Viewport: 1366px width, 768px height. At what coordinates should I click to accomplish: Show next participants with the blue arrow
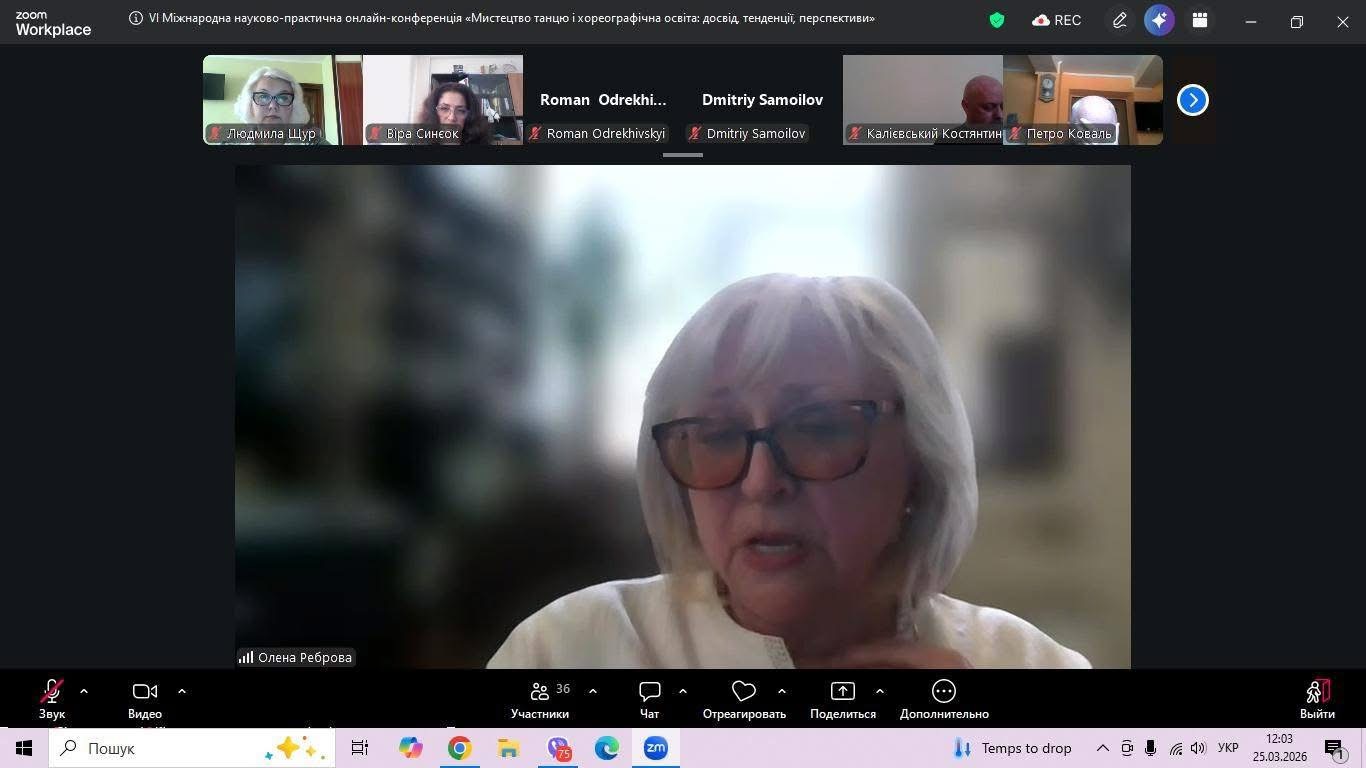1193,100
